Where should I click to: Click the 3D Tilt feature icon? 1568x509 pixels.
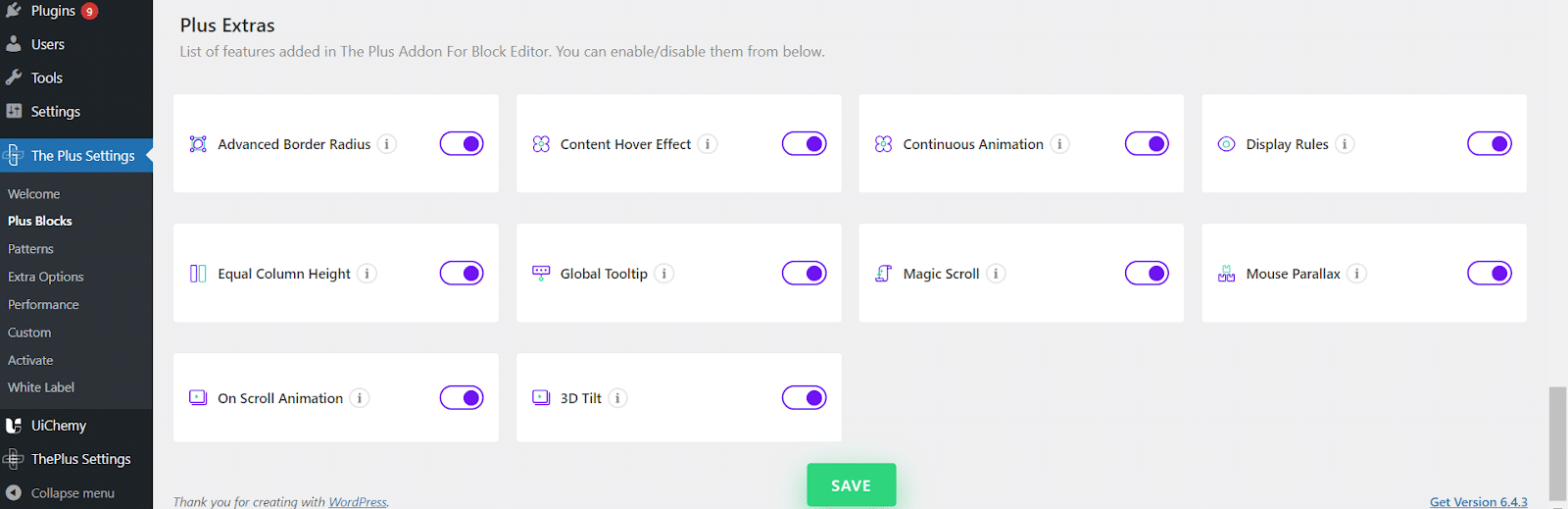541,398
